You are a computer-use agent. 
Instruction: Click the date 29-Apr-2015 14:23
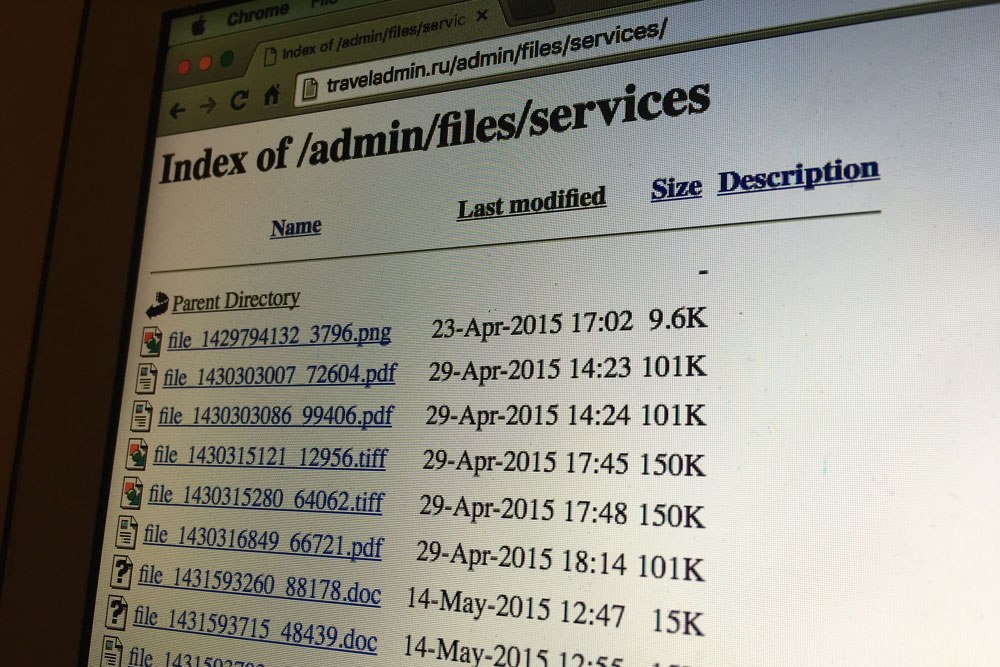529,371
